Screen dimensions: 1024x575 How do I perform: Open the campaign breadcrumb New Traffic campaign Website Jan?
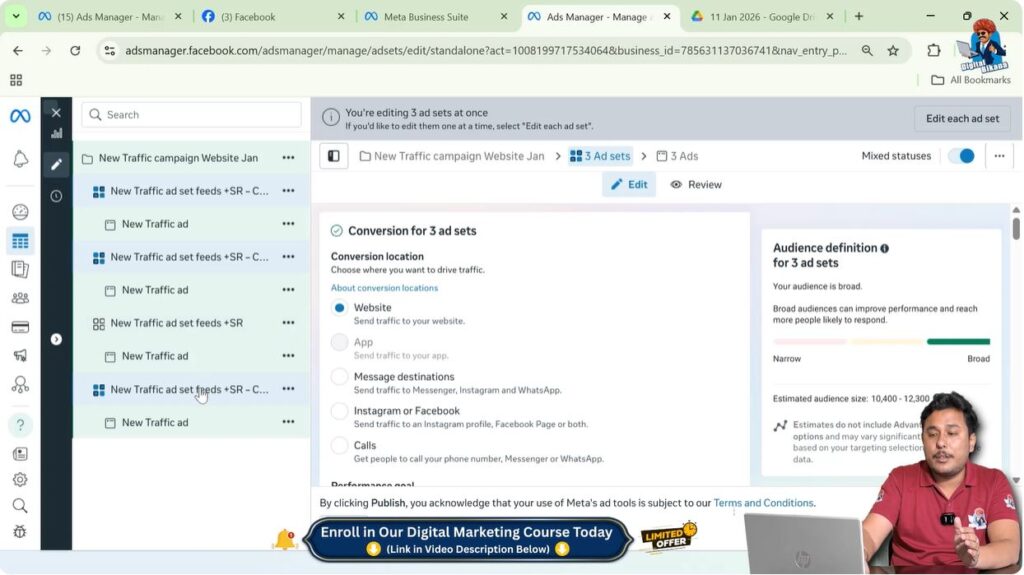[451, 156]
